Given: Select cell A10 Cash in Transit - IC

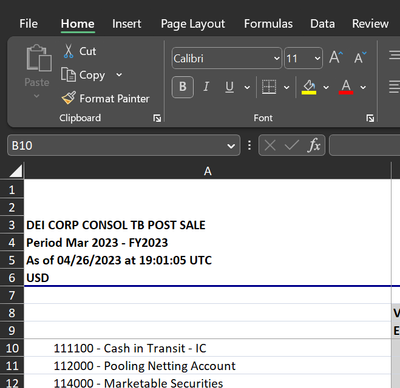Looking at the screenshot, I should [x=207, y=348].
